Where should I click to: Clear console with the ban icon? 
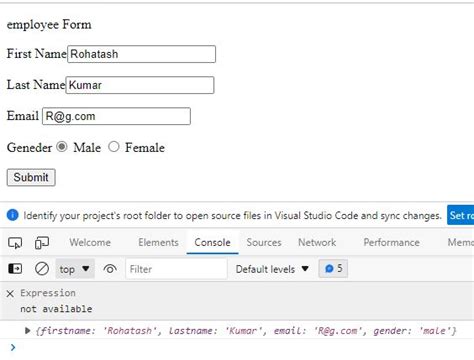42,269
